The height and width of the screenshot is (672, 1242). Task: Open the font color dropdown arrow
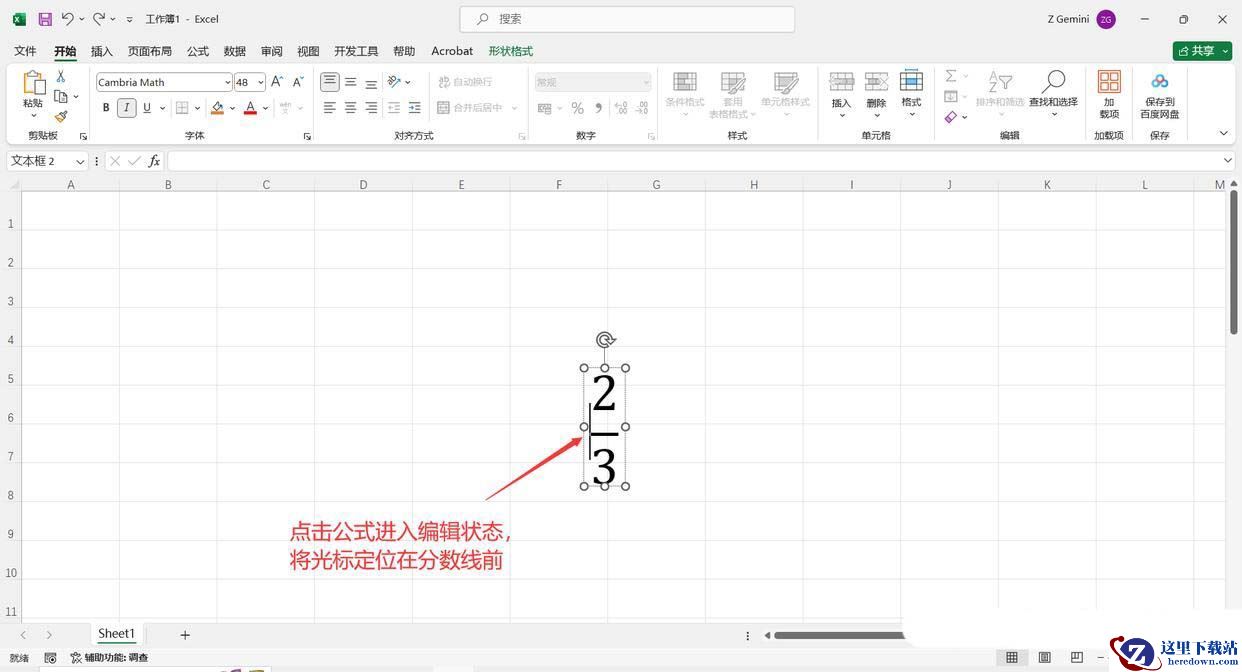click(265, 108)
